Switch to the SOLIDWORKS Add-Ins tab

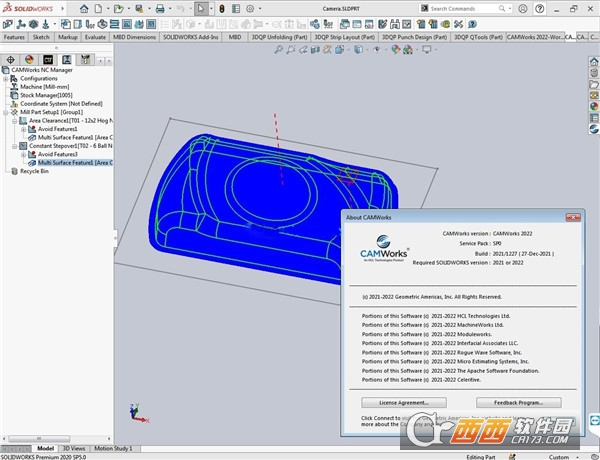click(x=191, y=37)
